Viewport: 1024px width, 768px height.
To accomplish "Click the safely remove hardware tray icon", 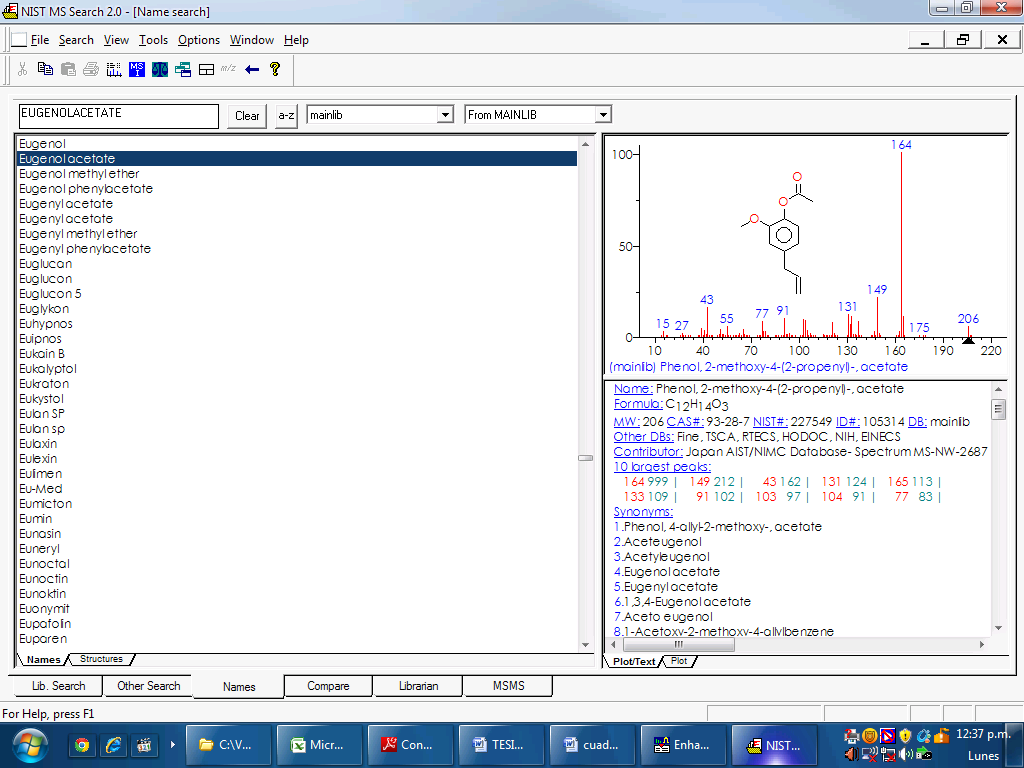I will click(923, 755).
